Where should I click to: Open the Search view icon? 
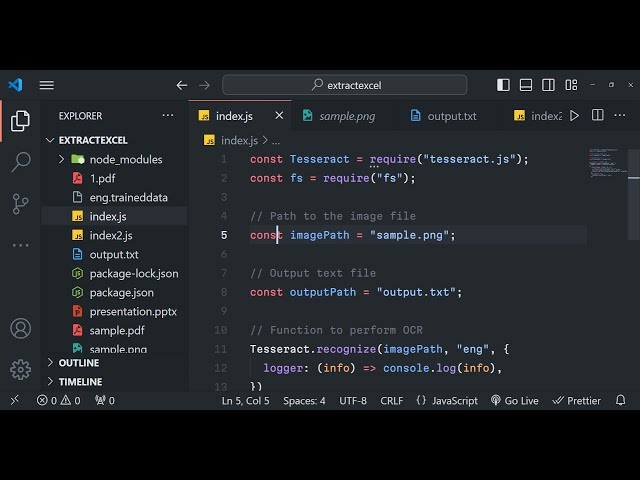pyautogui.click(x=20, y=162)
